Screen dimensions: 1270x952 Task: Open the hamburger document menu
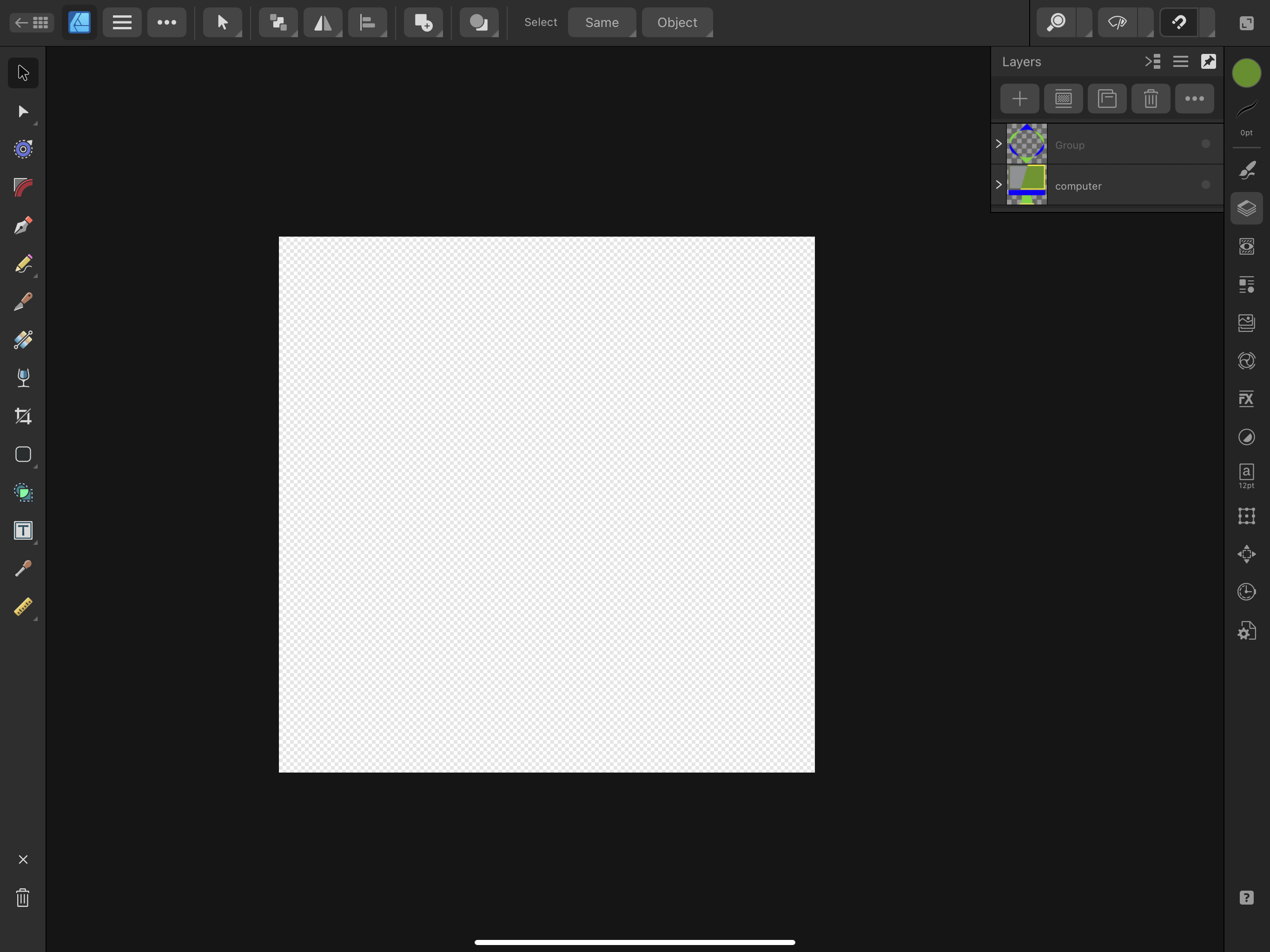(x=122, y=22)
